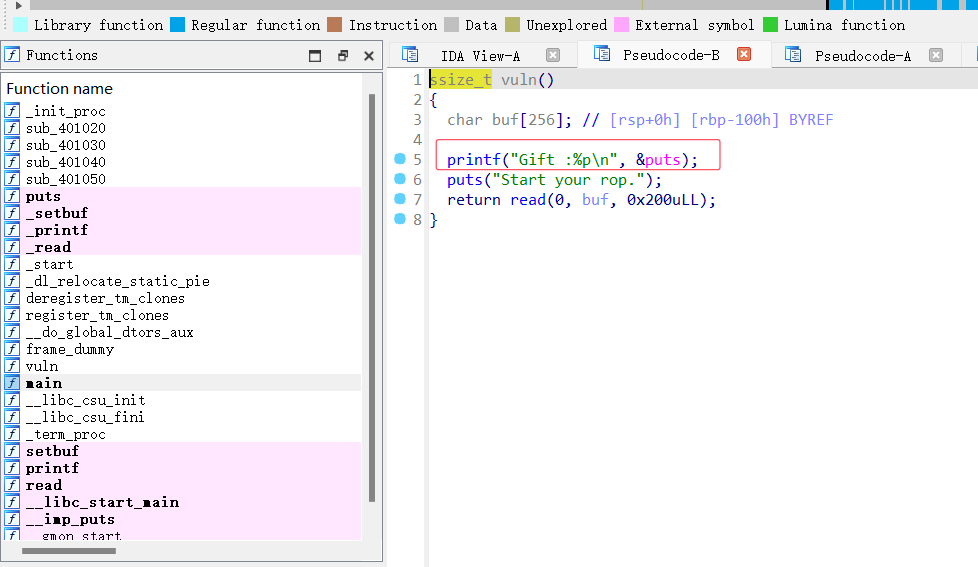Viewport: 978px width, 567px height.
Task: Click the Function name column header
Action: click(x=60, y=89)
